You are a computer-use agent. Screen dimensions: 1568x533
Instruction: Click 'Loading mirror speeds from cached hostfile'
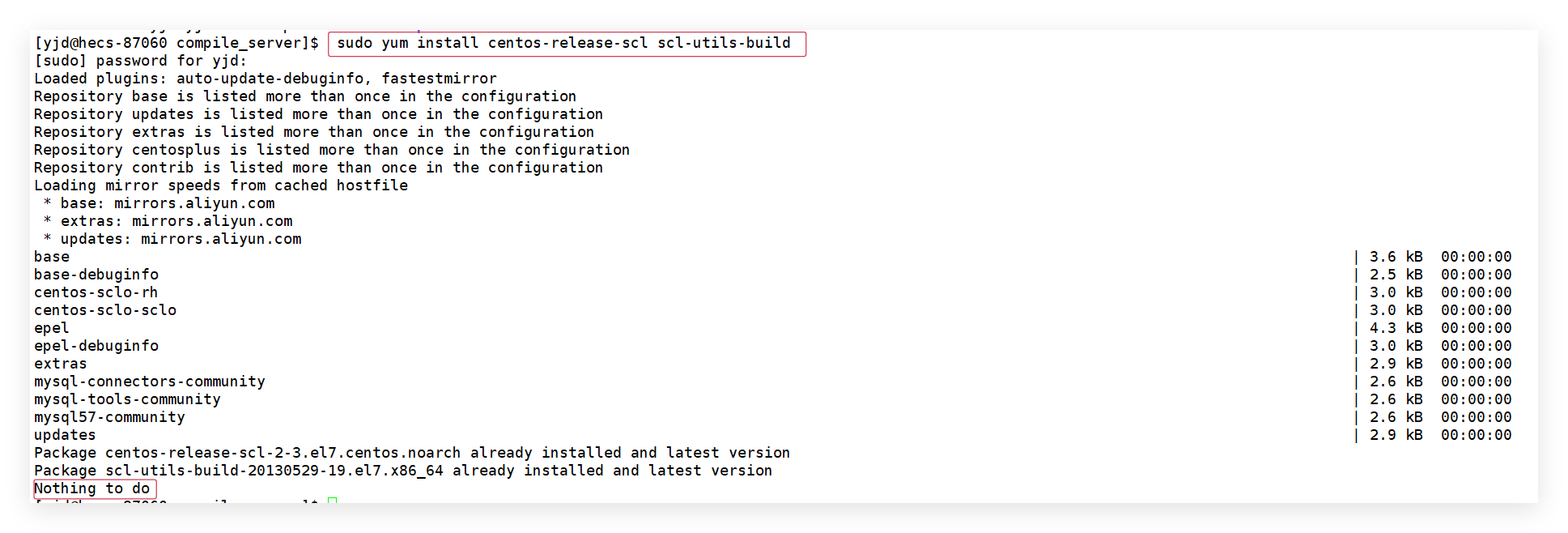tap(221, 185)
